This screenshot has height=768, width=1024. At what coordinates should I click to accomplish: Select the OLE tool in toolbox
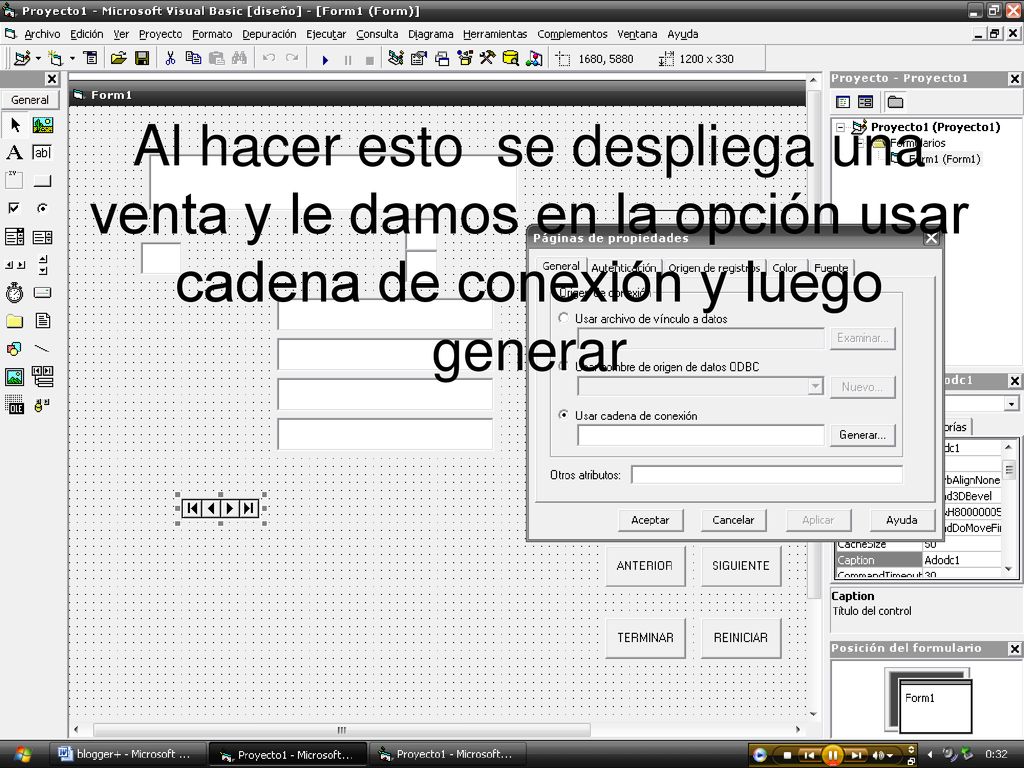click(14, 405)
